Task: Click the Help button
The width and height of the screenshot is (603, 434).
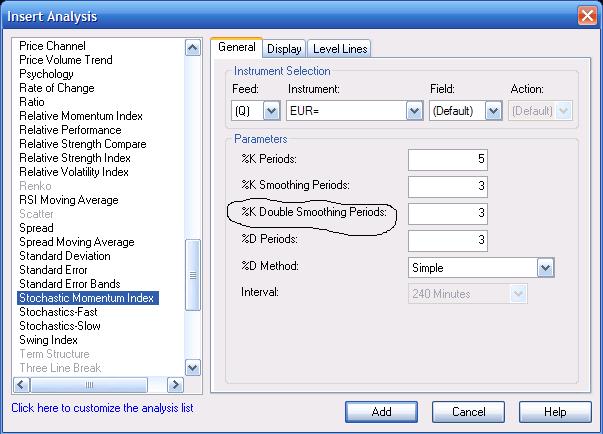Action: click(555, 412)
